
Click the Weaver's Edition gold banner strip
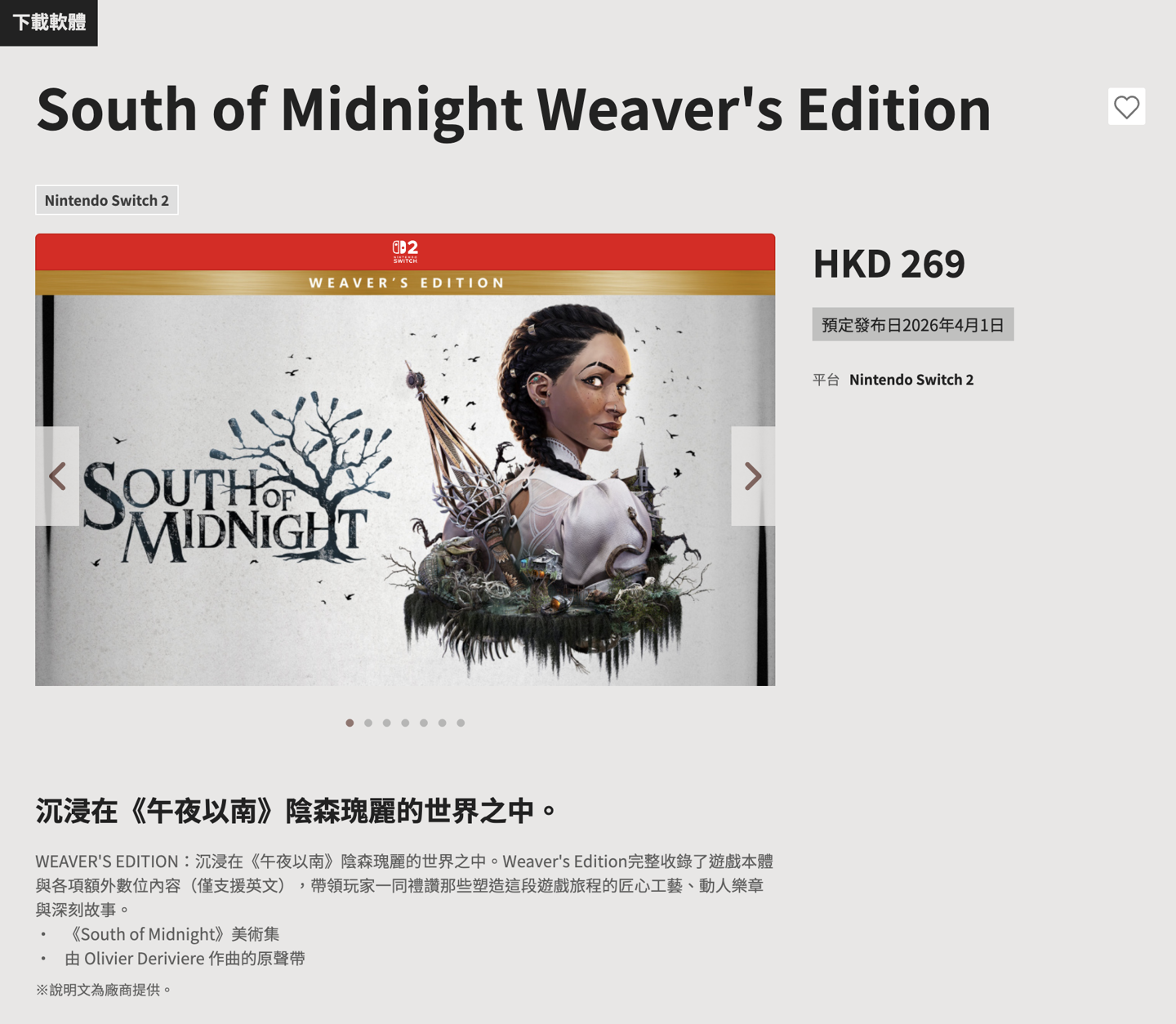click(x=405, y=283)
